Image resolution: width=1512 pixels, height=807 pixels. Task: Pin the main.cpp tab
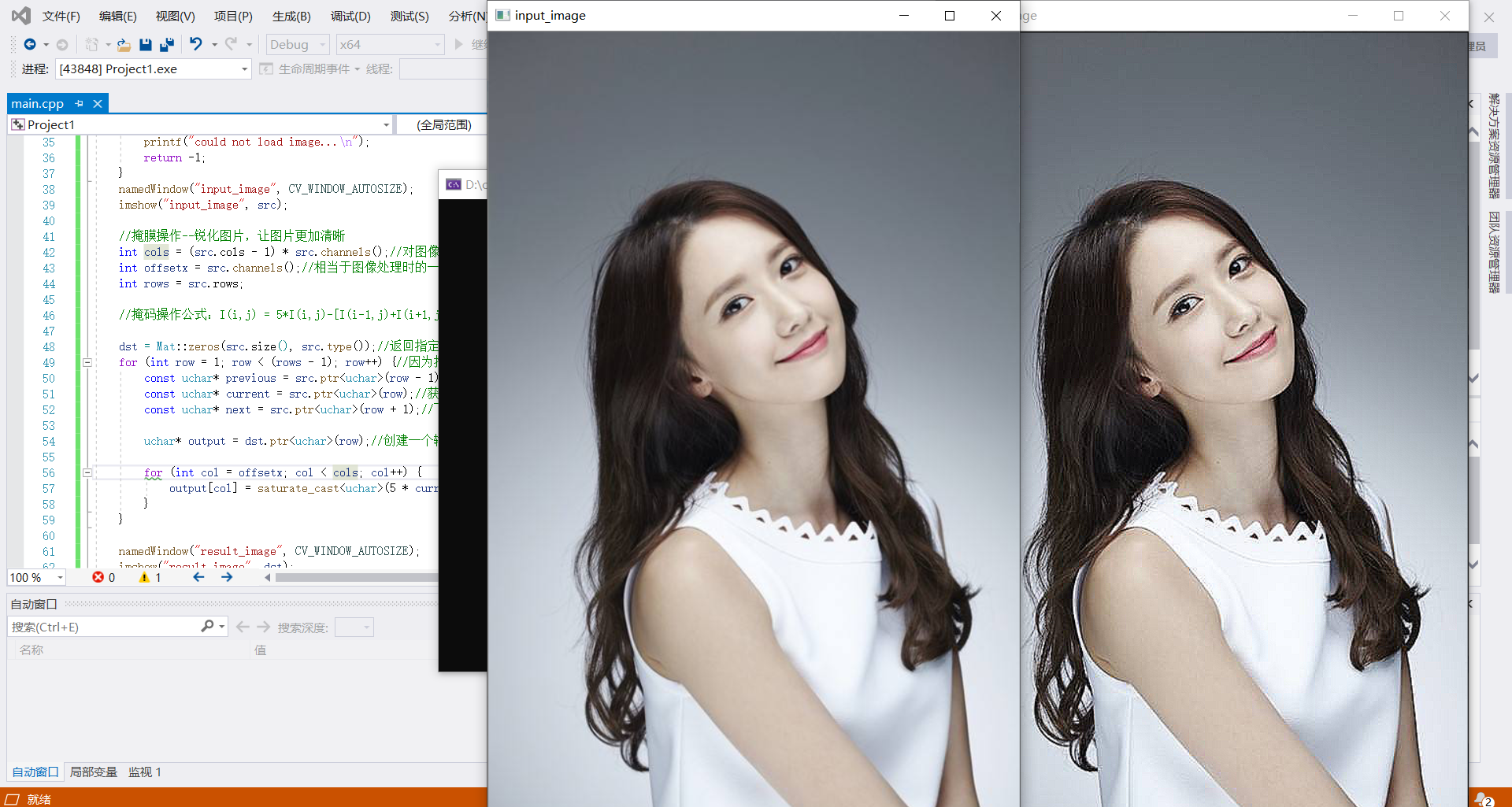tap(79, 103)
